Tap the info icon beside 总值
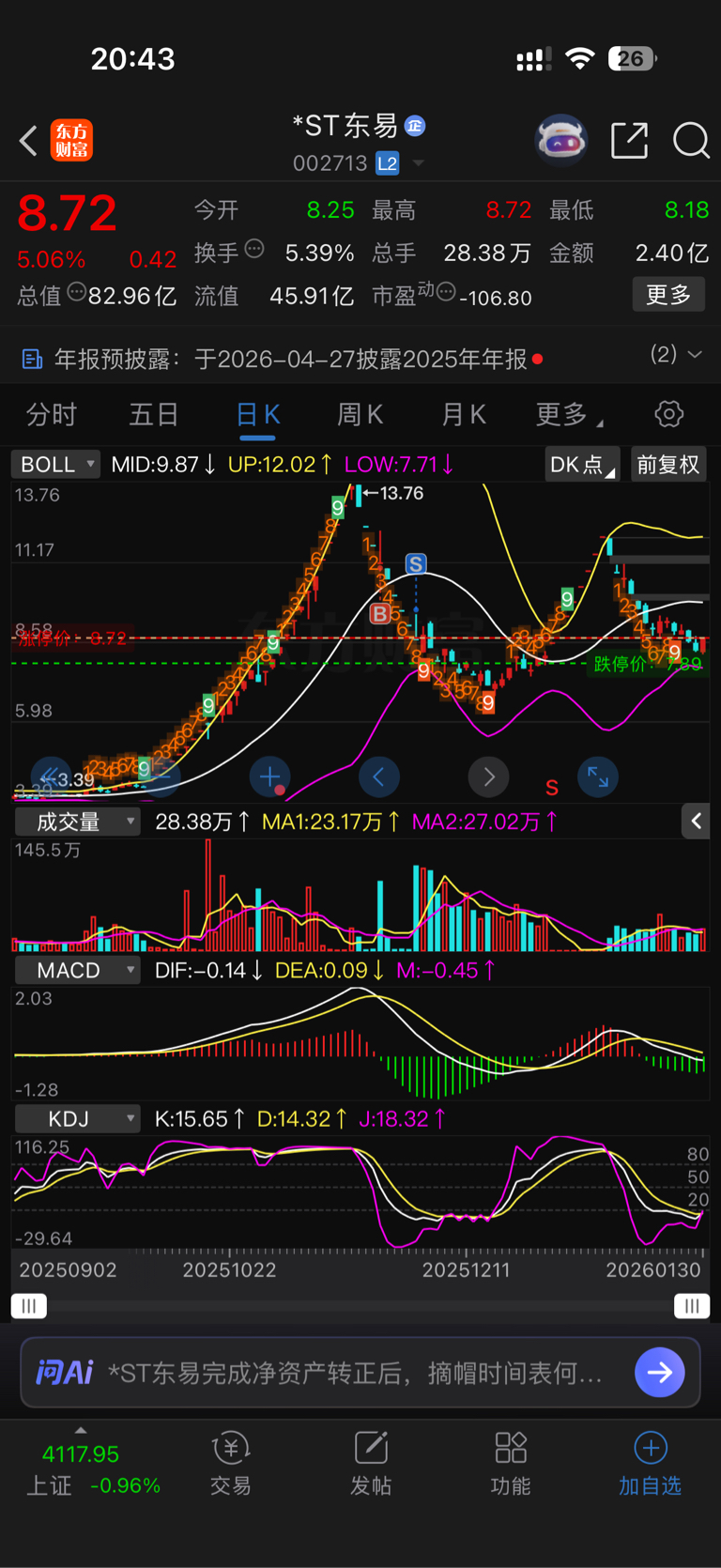This screenshot has width=721, height=1568. [77, 292]
